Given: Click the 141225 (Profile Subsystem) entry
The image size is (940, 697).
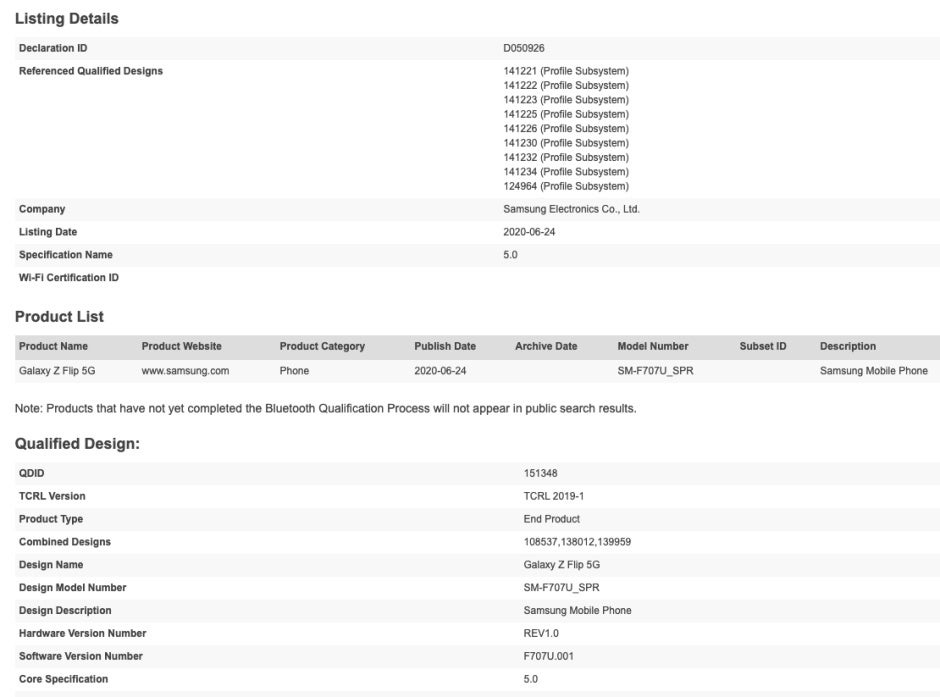Looking at the screenshot, I should 566,114.
